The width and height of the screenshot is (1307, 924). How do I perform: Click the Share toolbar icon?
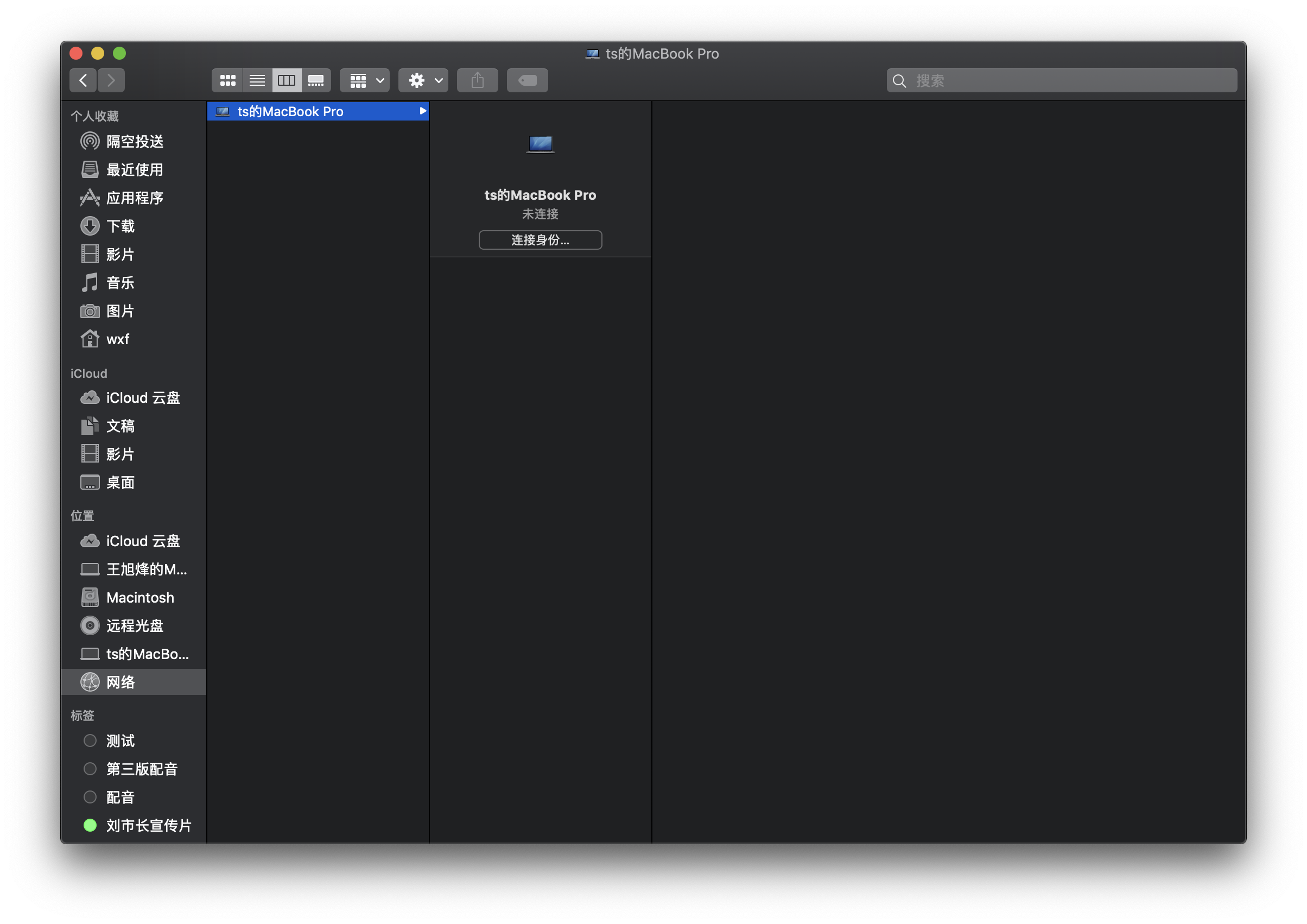click(477, 80)
